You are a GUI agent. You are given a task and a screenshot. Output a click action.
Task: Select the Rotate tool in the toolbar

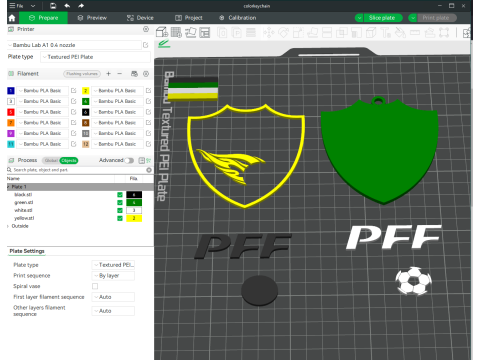pyautogui.click(x=283, y=33)
